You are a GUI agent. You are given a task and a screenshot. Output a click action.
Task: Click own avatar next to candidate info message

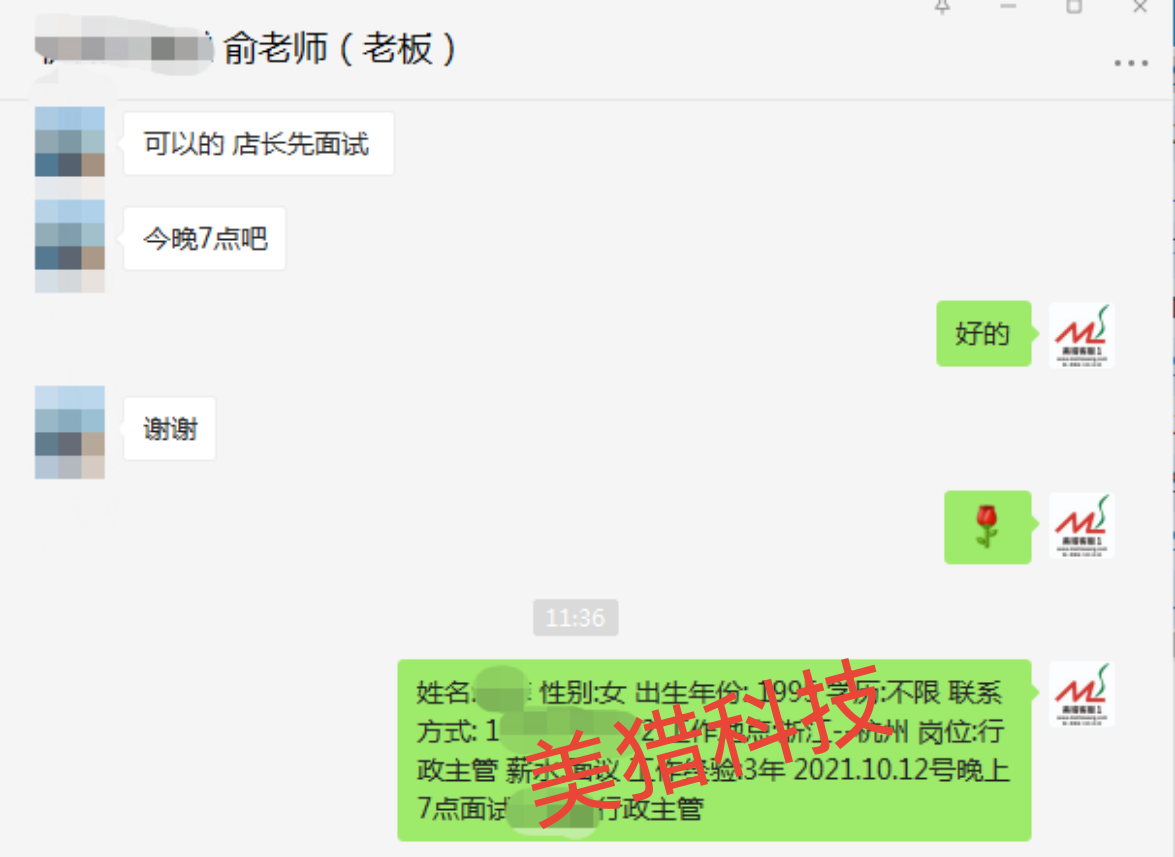pyautogui.click(x=1081, y=694)
